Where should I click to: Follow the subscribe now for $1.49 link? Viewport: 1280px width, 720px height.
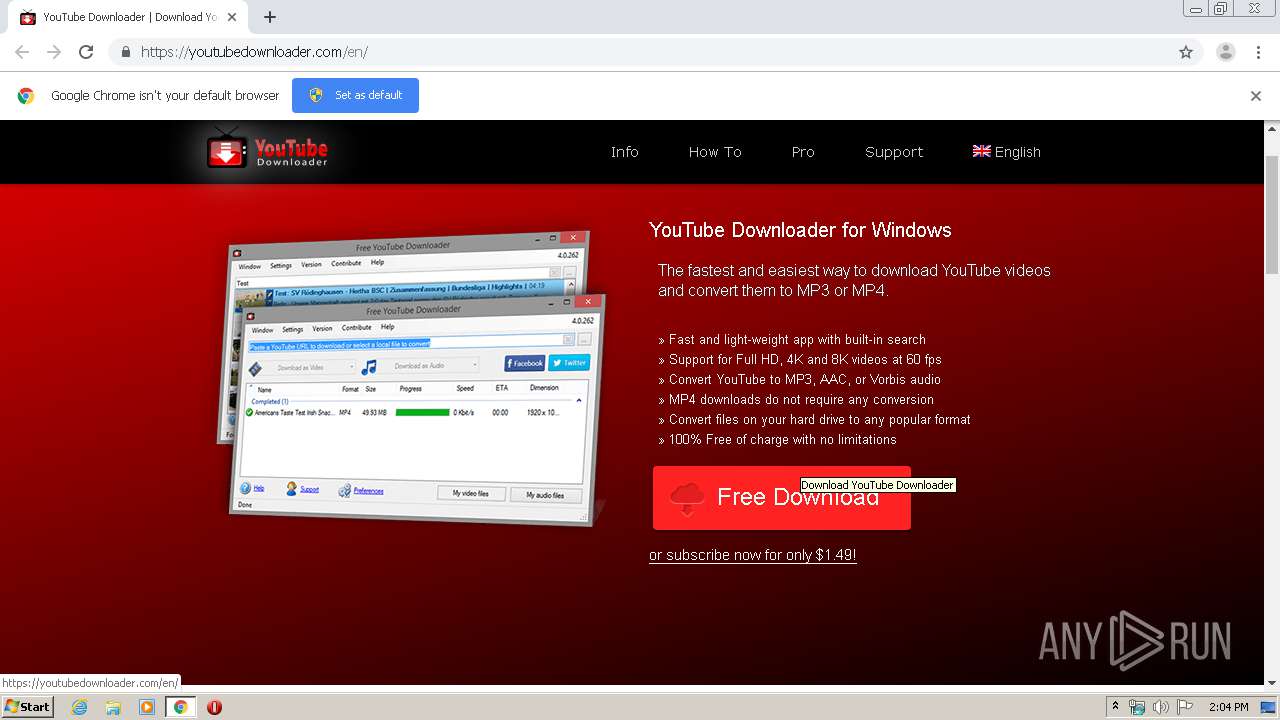753,555
